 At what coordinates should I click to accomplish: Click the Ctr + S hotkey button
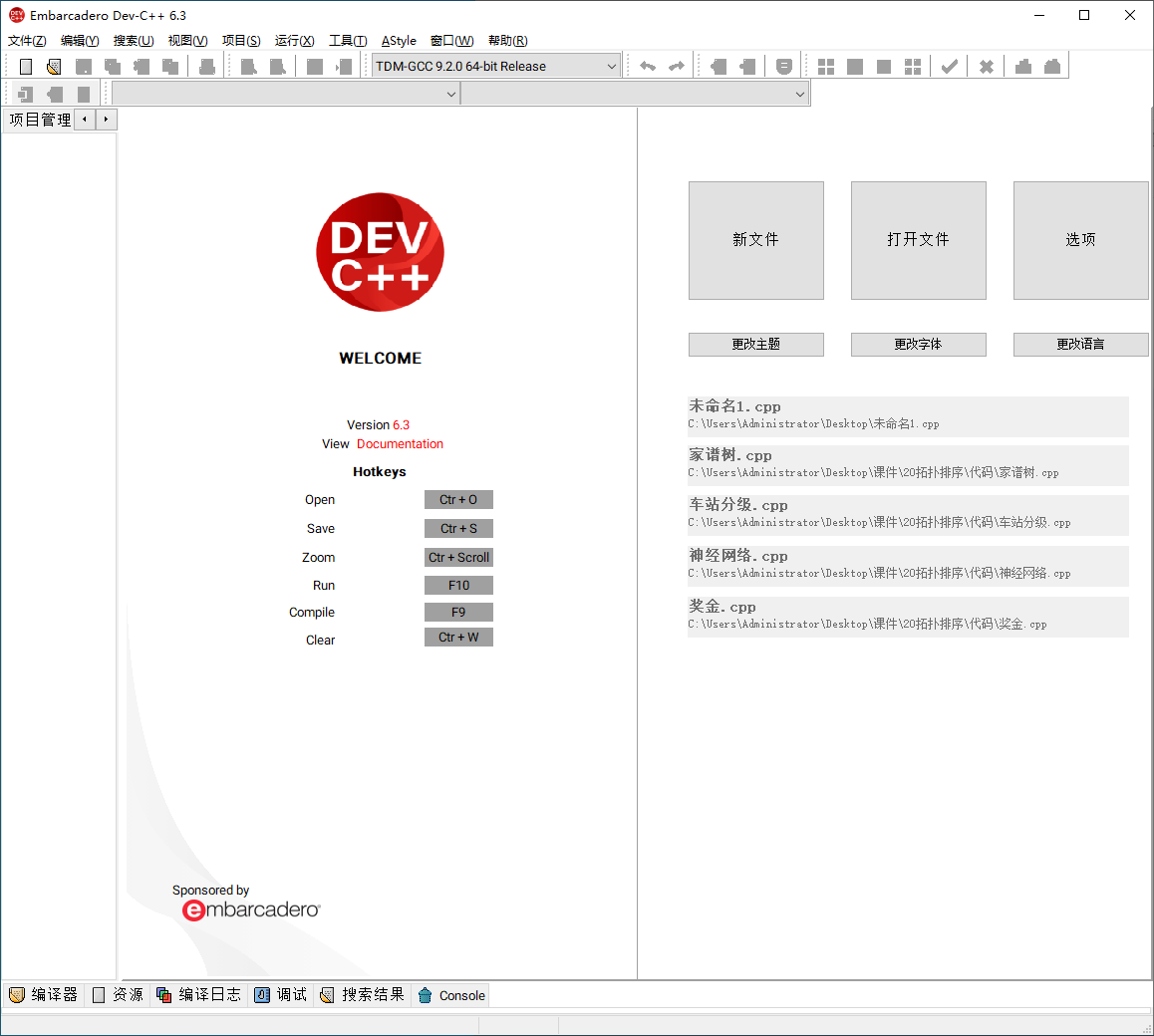click(458, 528)
